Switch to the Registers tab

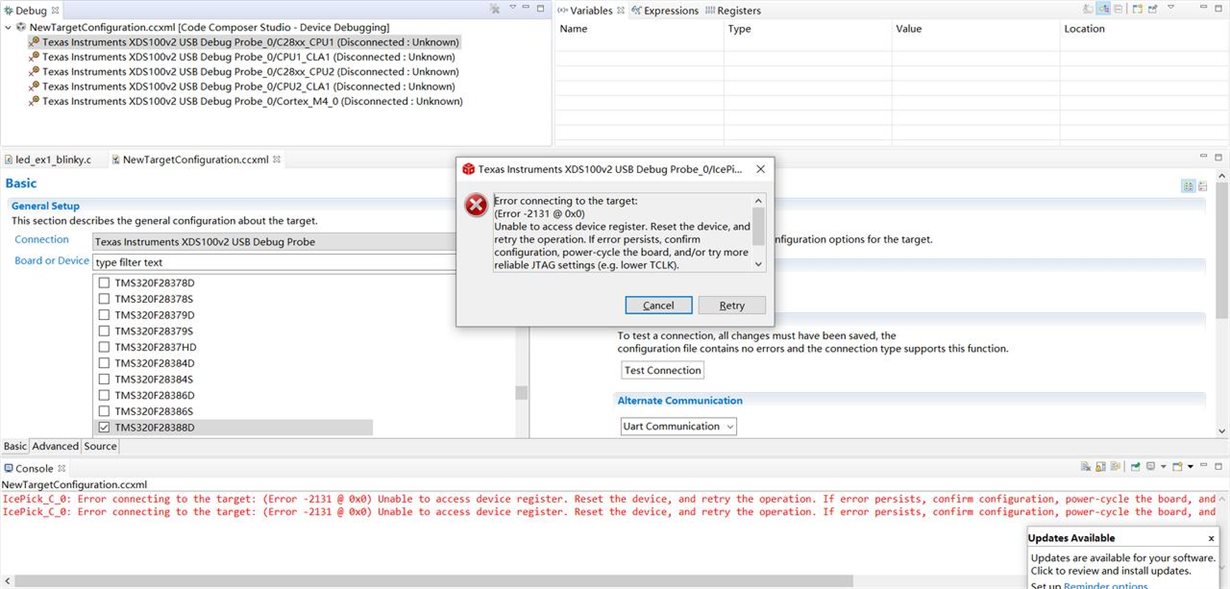(733, 10)
